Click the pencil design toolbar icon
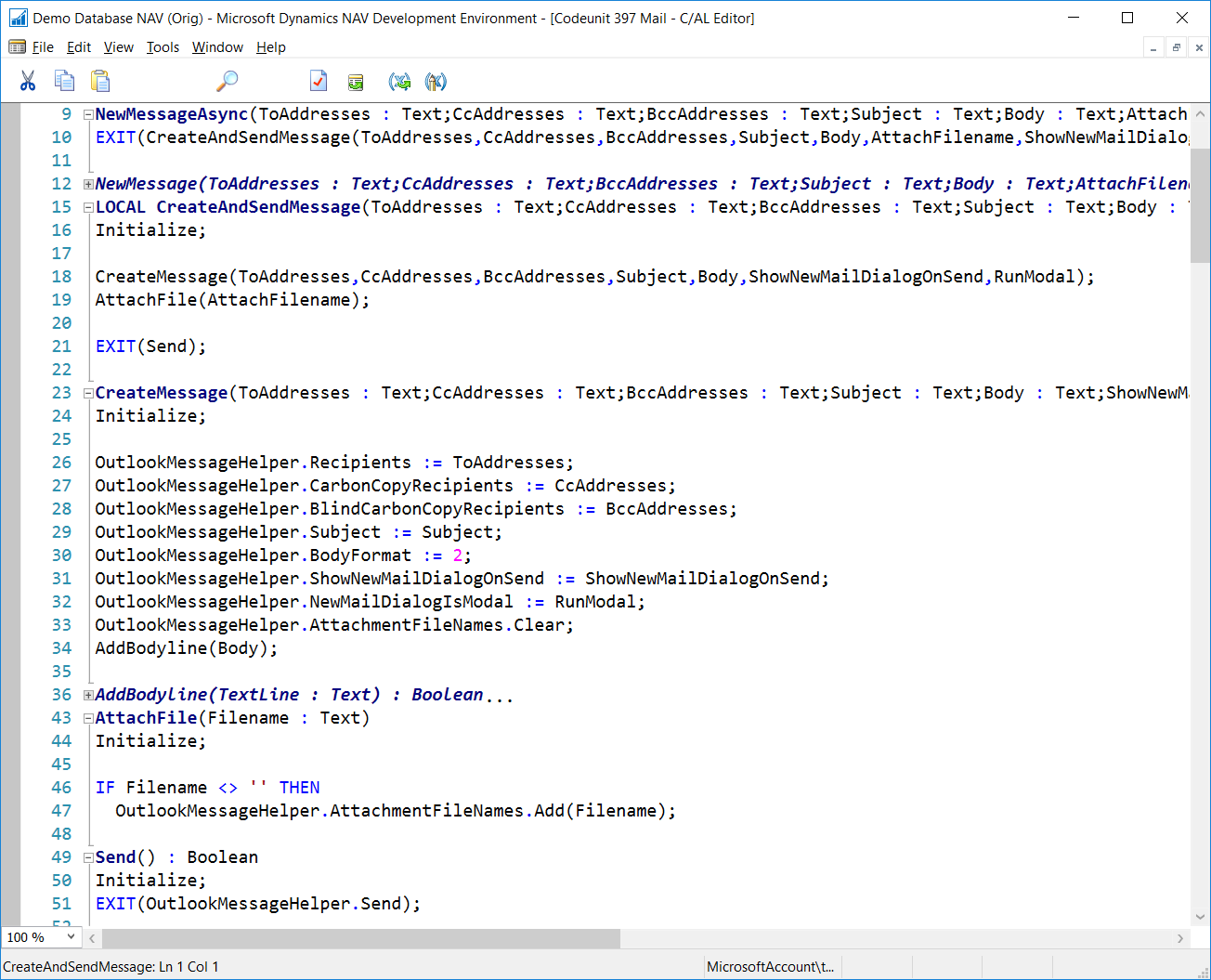1211x980 pixels. click(x=436, y=82)
